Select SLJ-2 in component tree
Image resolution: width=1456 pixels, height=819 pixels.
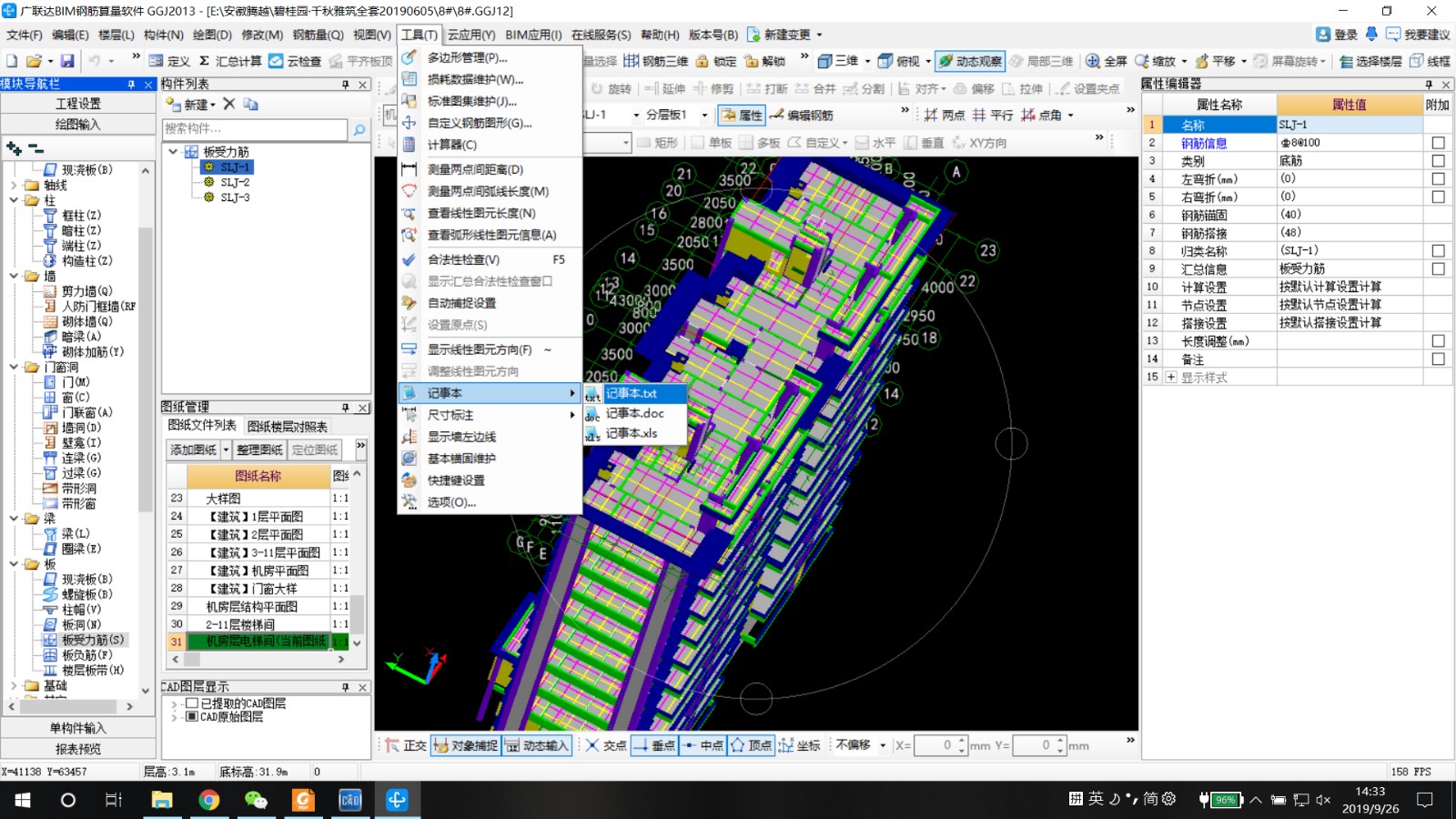coord(235,182)
